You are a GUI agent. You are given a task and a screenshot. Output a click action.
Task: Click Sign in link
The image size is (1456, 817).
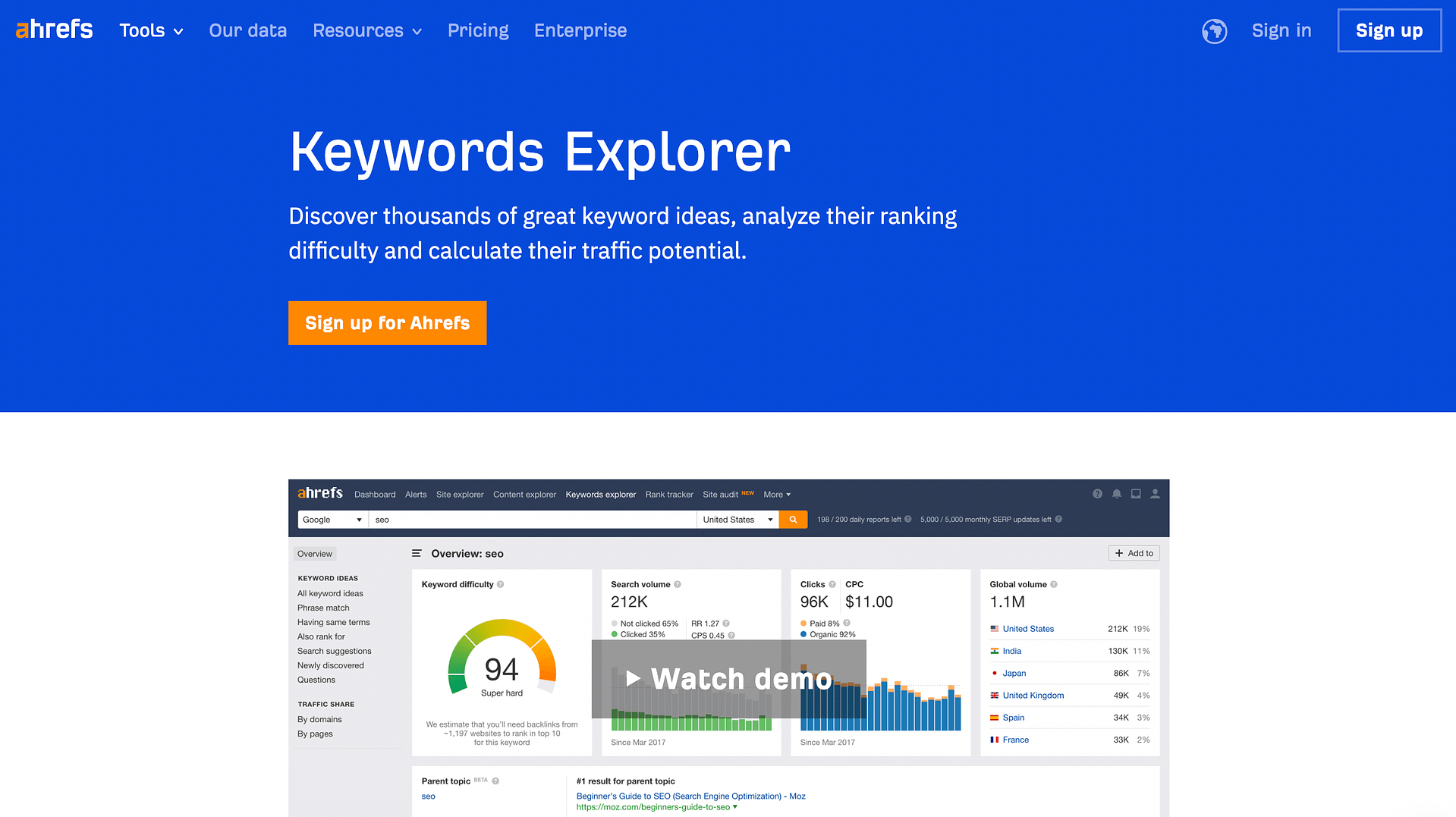[1281, 31]
